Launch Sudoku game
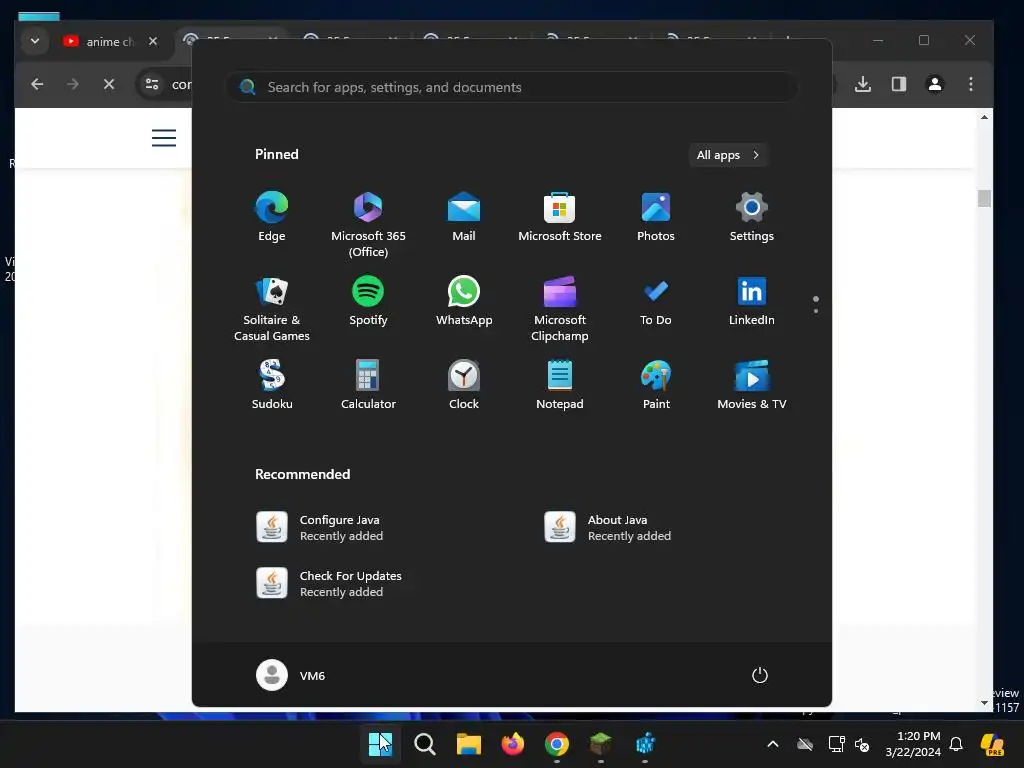1024x768 pixels. tap(272, 384)
